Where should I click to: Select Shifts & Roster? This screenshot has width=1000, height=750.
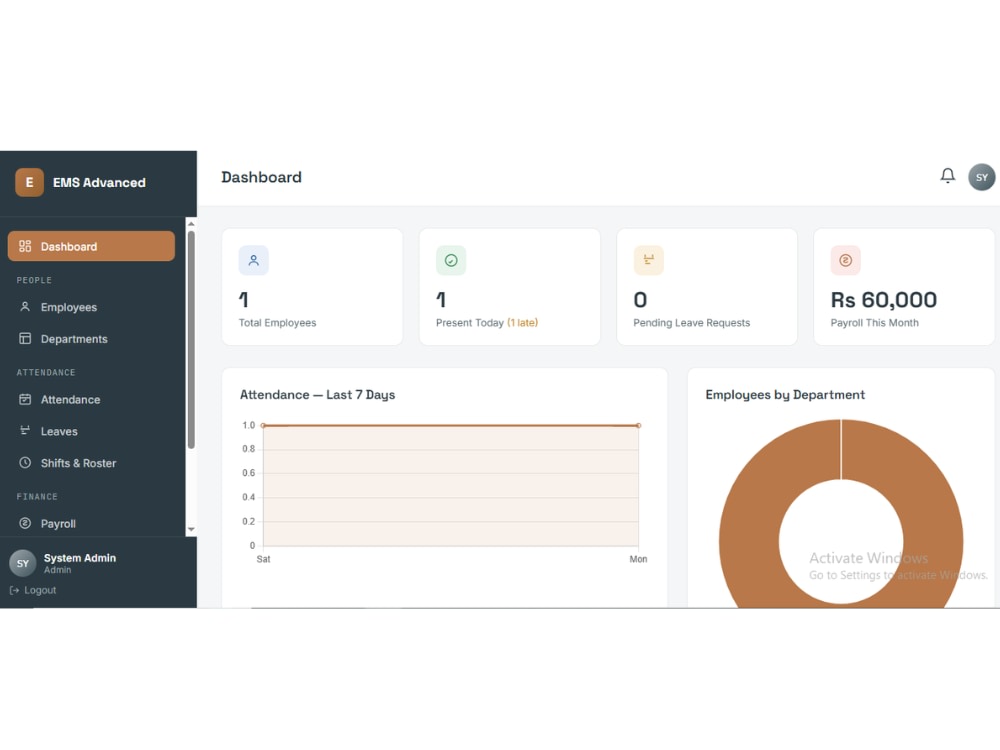click(x=91, y=463)
